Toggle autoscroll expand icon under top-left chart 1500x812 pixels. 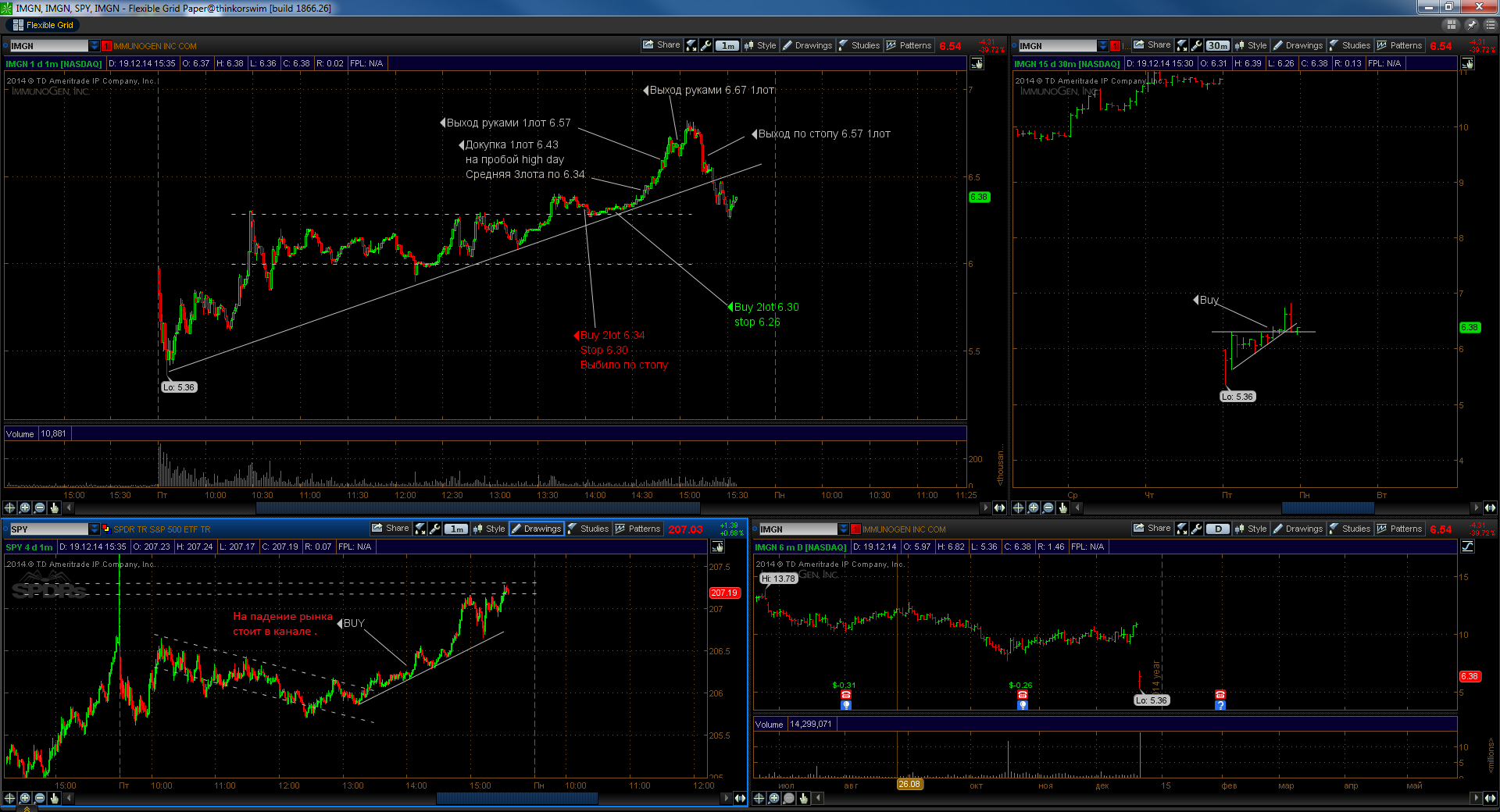pos(1000,507)
